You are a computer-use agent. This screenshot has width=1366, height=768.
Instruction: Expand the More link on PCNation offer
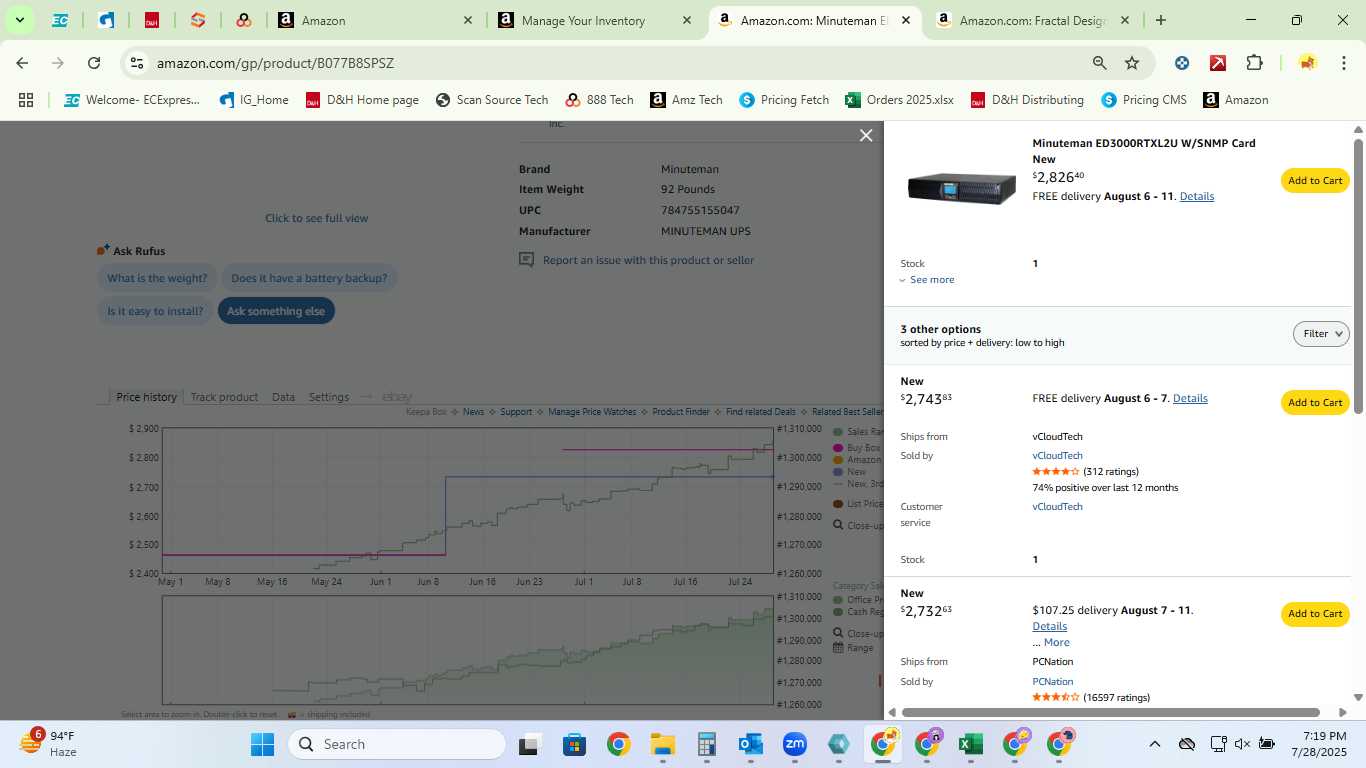(x=1056, y=642)
